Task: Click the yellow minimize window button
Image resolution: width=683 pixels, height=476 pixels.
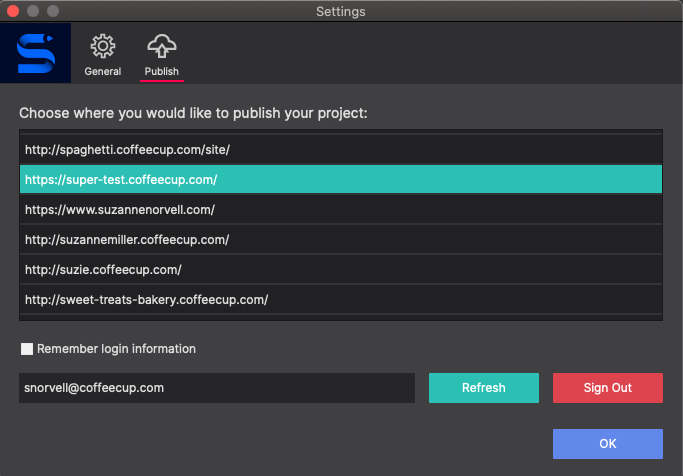Action: click(33, 11)
